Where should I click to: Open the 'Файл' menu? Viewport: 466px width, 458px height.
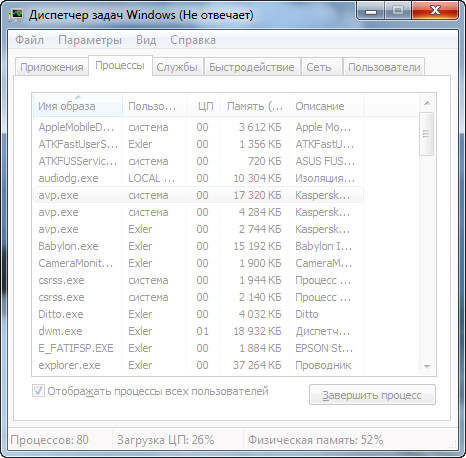tap(30, 40)
